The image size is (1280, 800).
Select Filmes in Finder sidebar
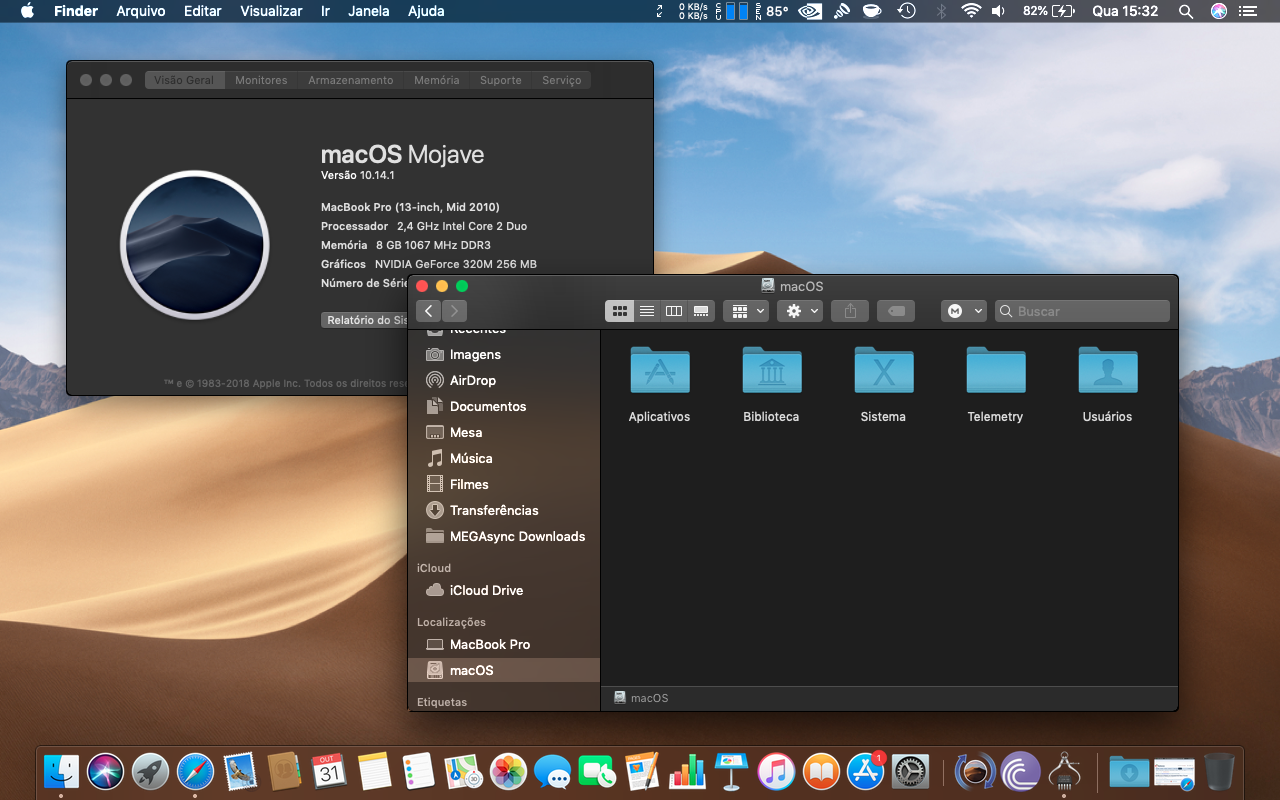pos(504,484)
